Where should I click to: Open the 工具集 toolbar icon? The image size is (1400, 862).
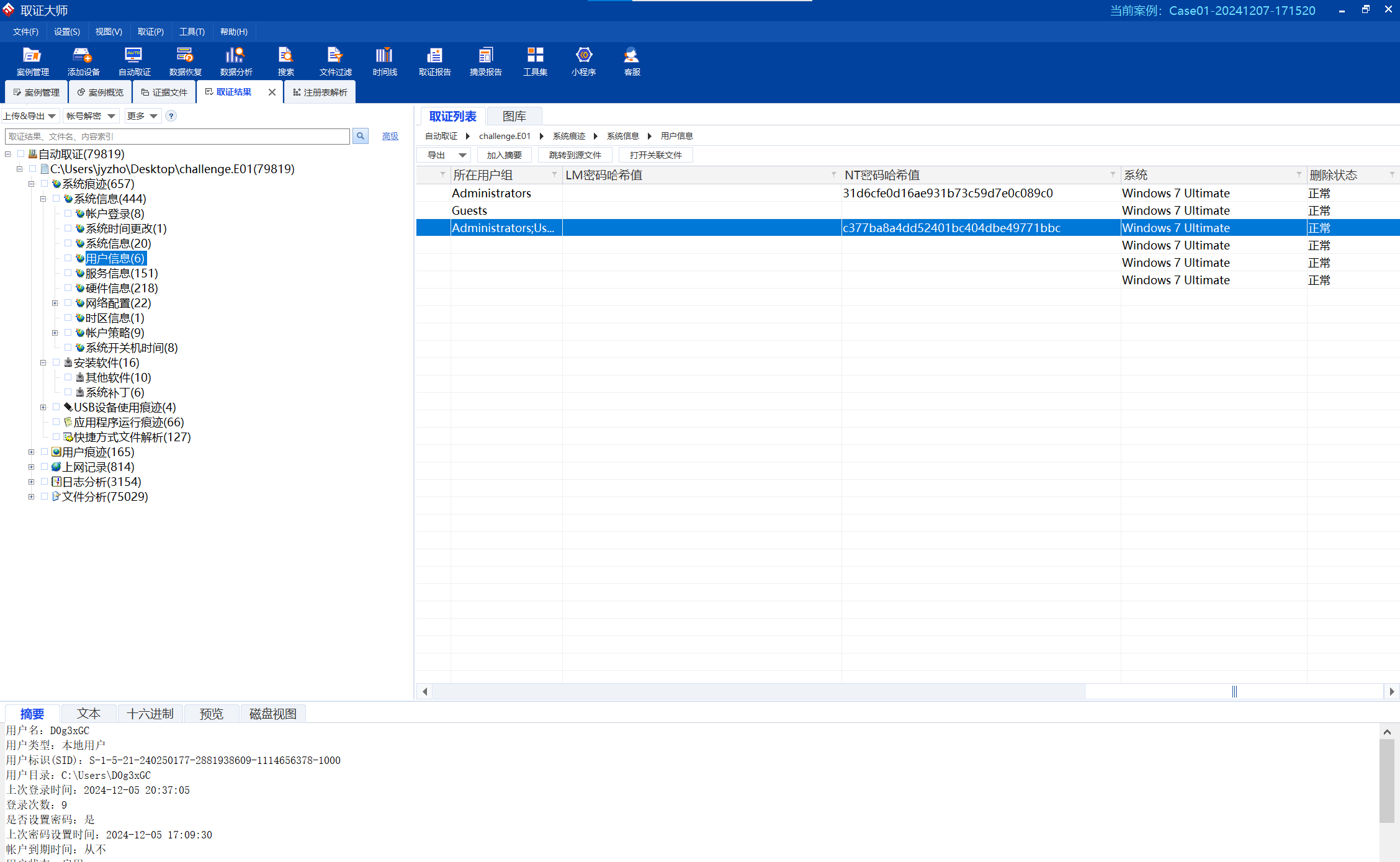[535, 61]
